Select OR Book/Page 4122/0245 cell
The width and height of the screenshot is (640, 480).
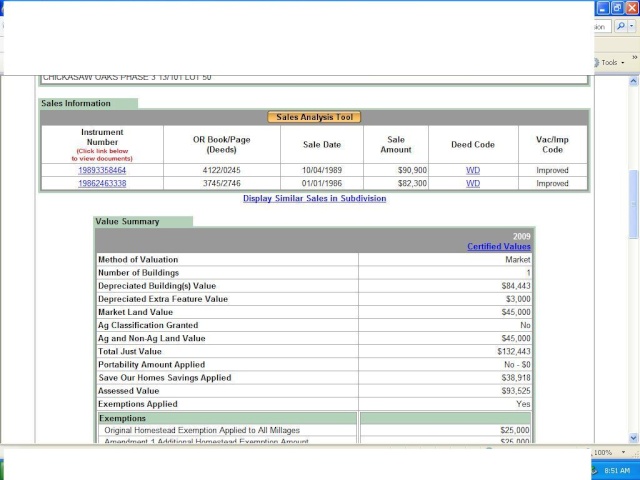click(222, 170)
